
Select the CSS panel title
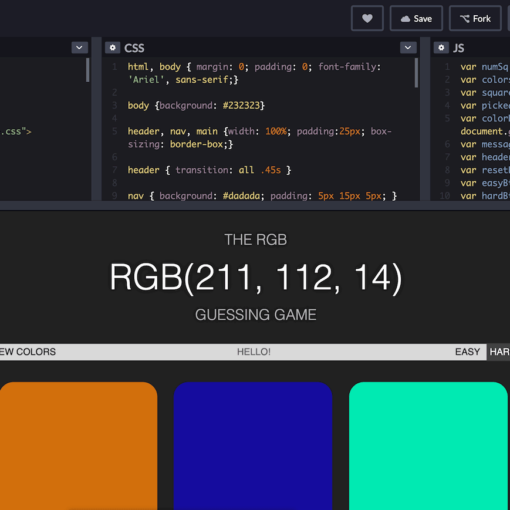[x=134, y=48]
